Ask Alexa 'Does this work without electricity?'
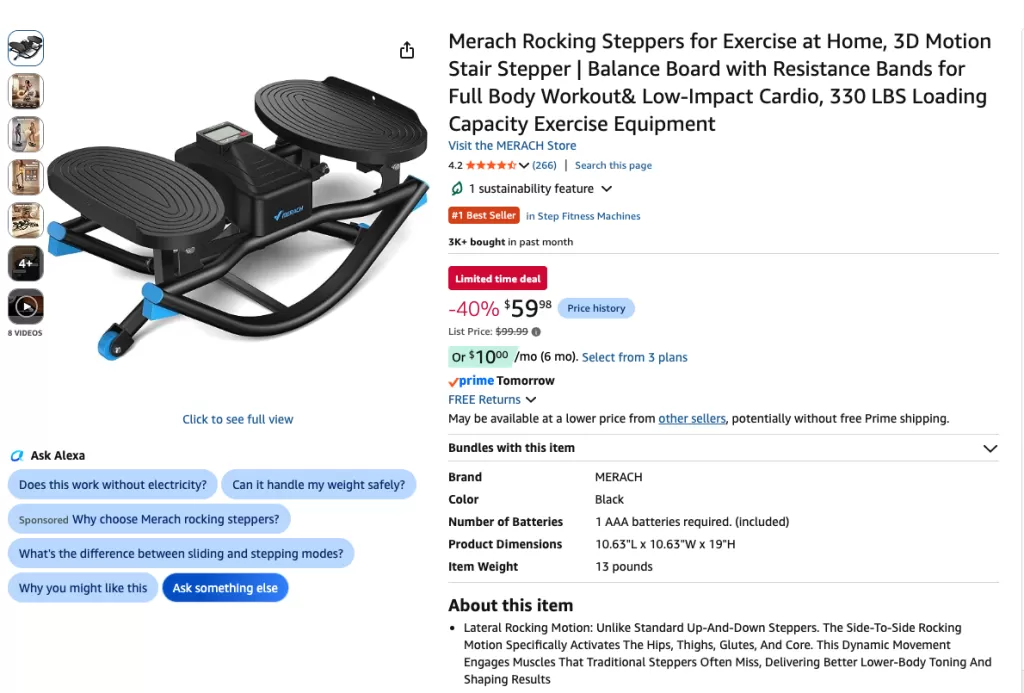The width and height of the screenshot is (1024, 693). tap(112, 485)
